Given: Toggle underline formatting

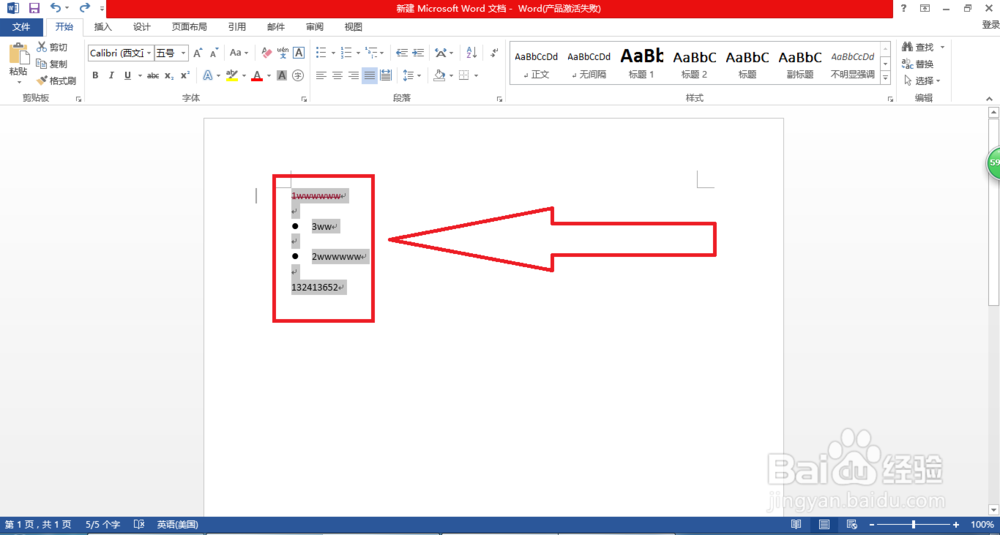Looking at the screenshot, I should coord(128,75).
